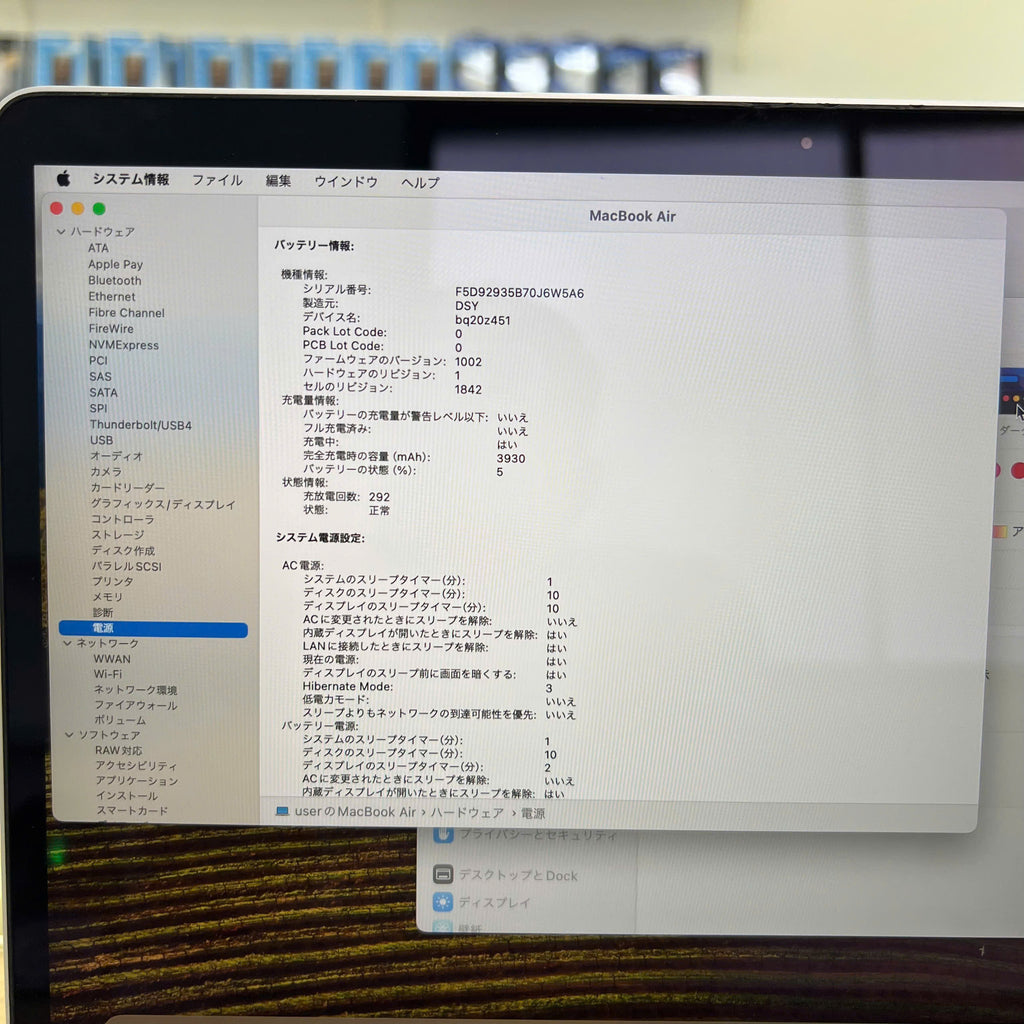This screenshot has width=1024, height=1024.
Task: Select アプリケーション in sidebar
Action: (x=137, y=780)
